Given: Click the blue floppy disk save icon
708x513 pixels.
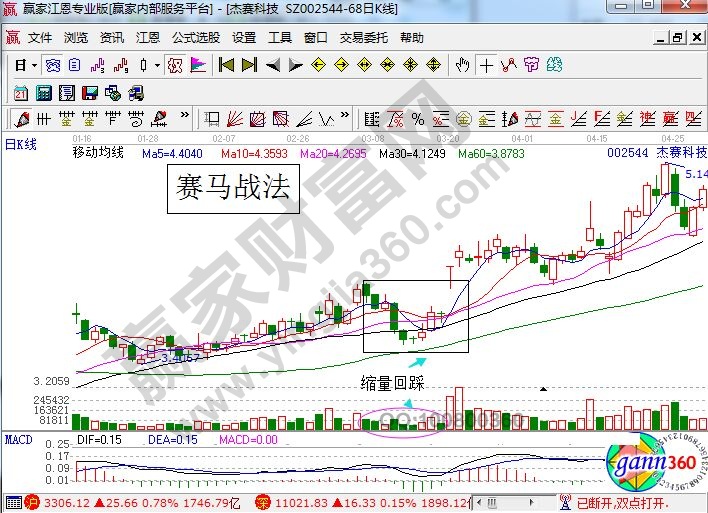Looking at the screenshot, I should pos(89,93).
